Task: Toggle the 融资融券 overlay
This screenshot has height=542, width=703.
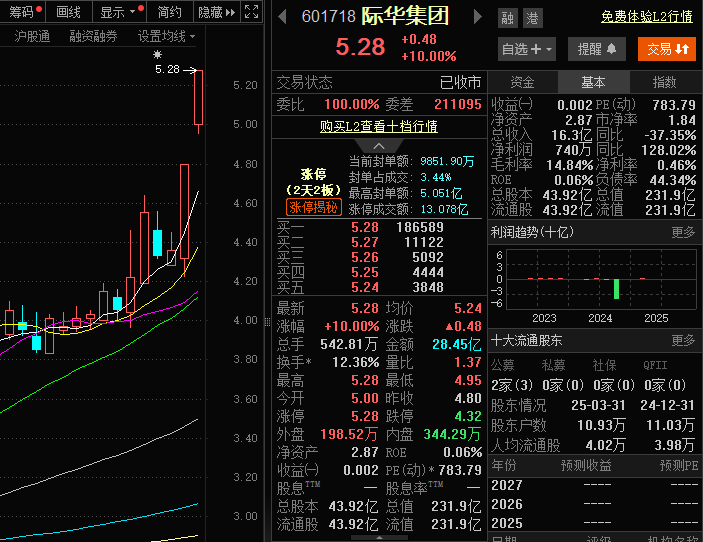Action: [x=93, y=36]
